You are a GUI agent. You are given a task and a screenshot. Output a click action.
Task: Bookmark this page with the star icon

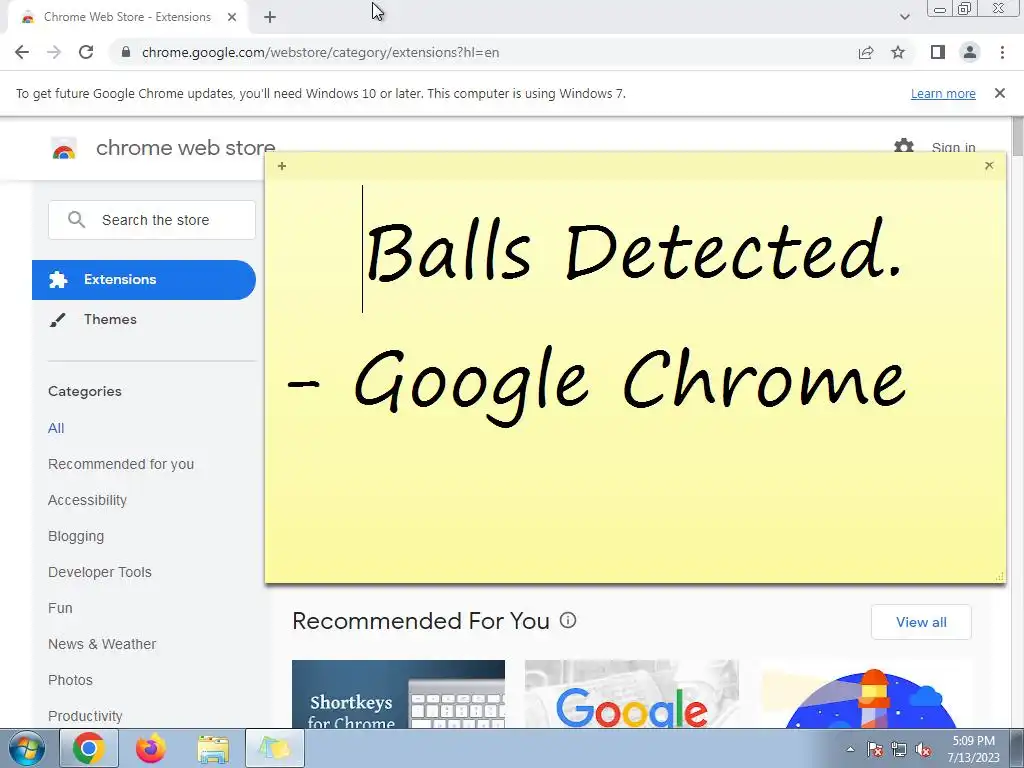pyautogui.click(x=898, y=52)
